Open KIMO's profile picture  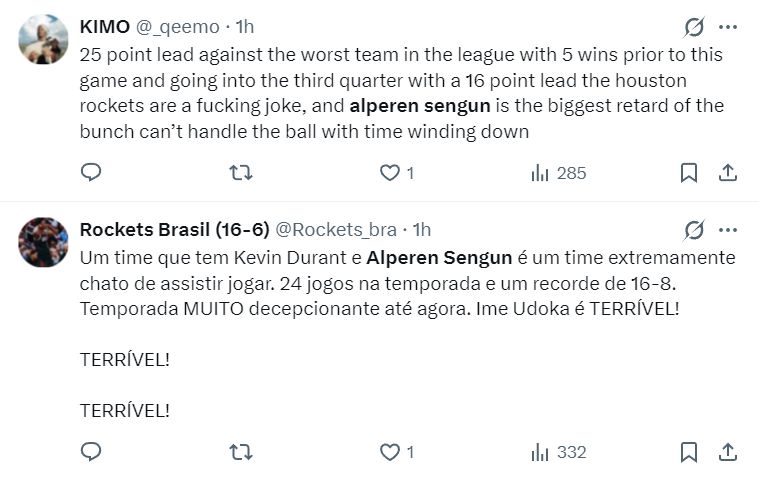(44, 39)
